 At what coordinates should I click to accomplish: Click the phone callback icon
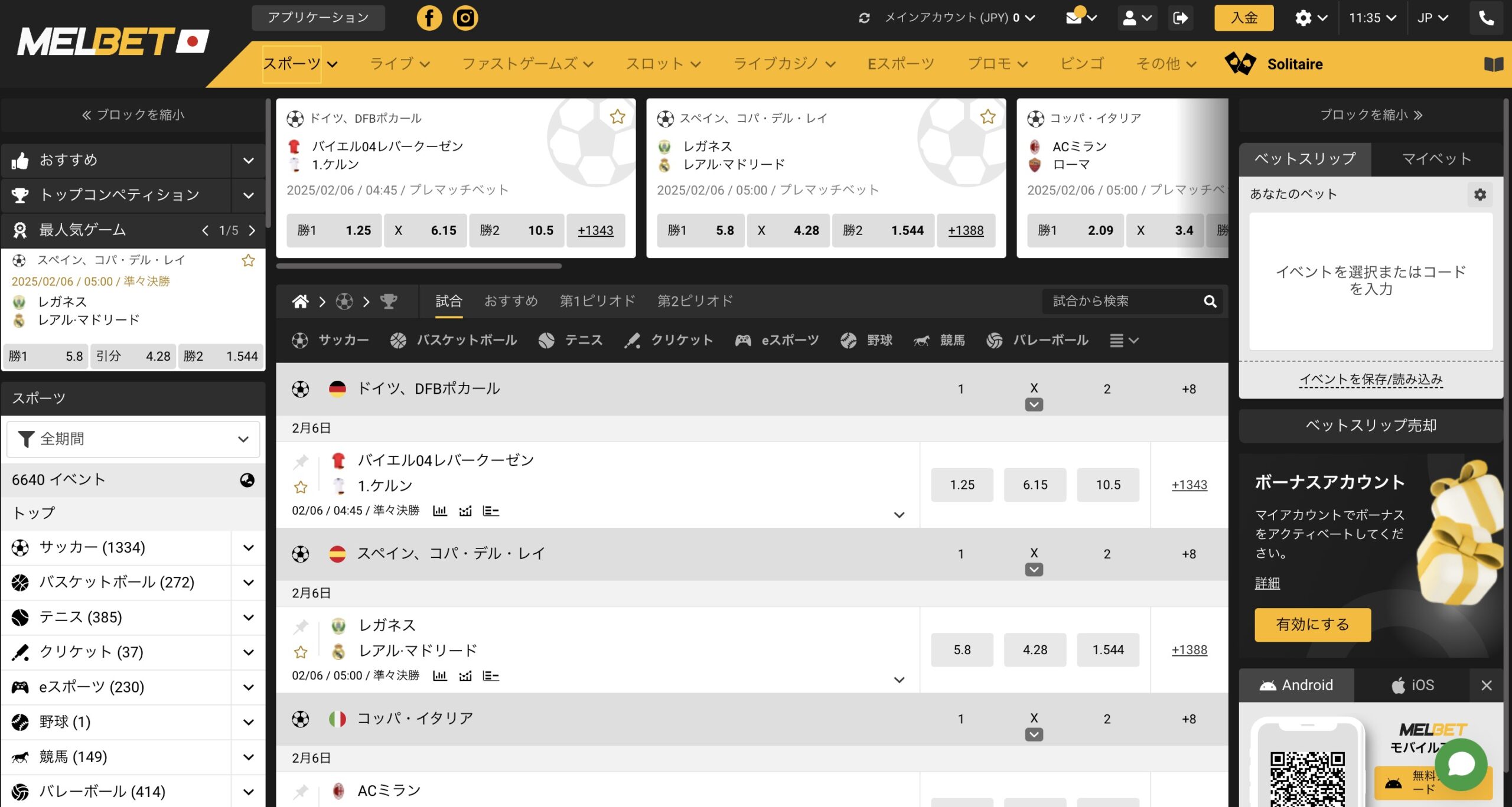pos(1486,18)
